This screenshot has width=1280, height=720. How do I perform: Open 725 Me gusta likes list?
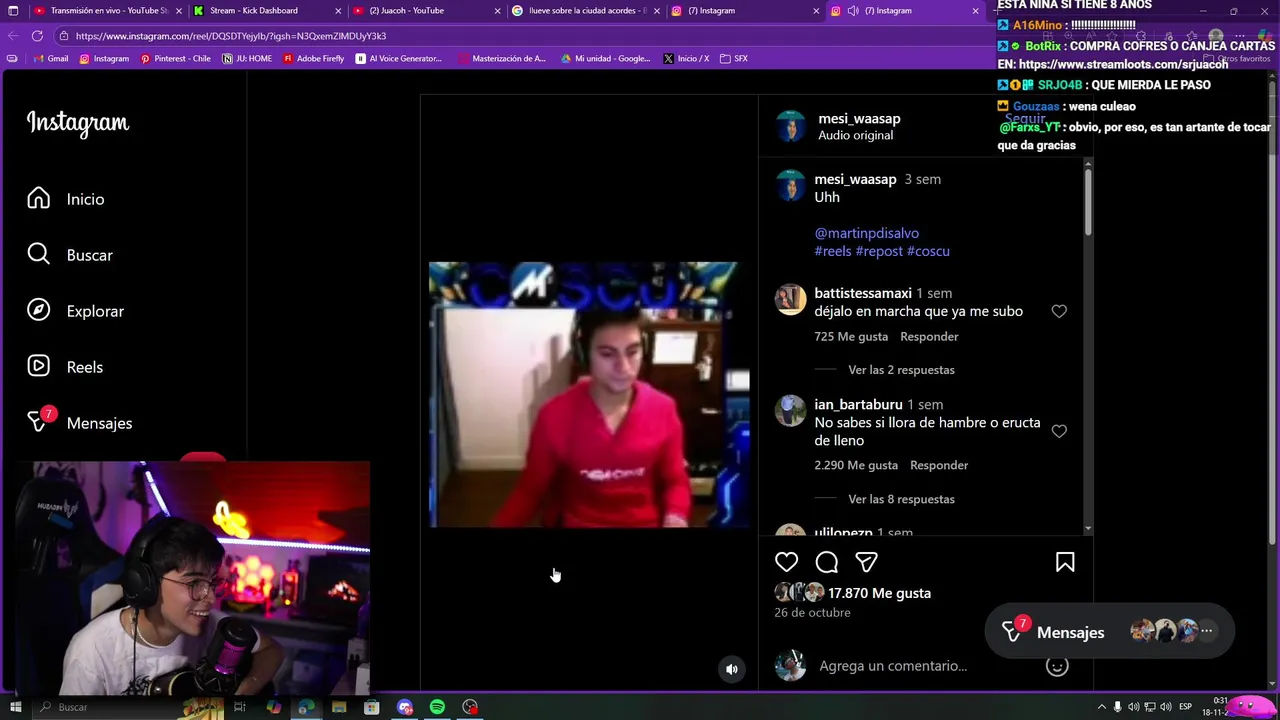[851, 337]
